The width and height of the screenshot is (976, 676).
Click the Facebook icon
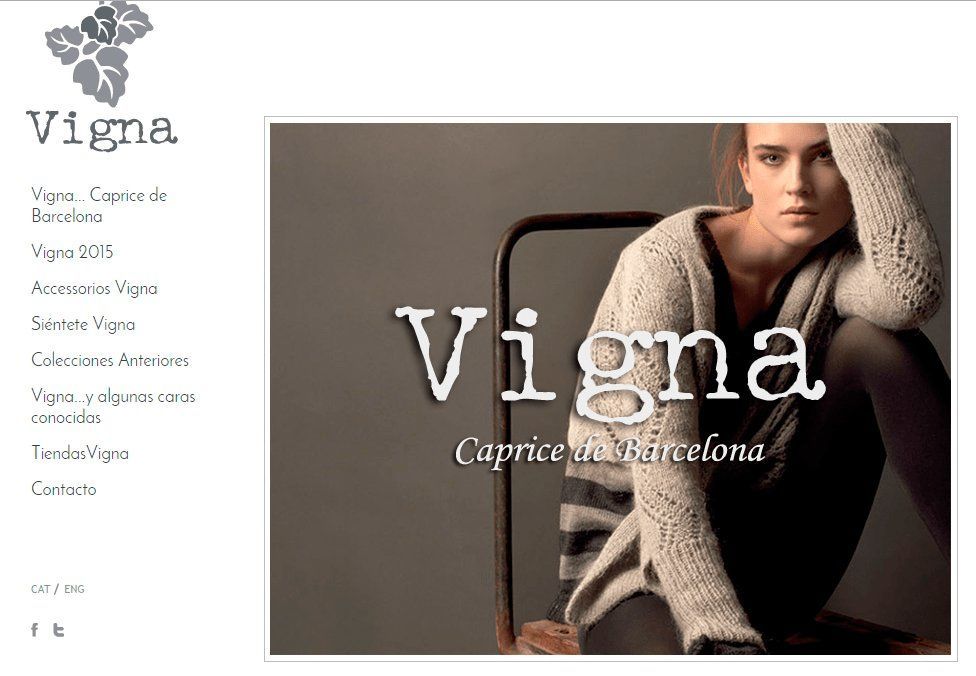point(35,630)
